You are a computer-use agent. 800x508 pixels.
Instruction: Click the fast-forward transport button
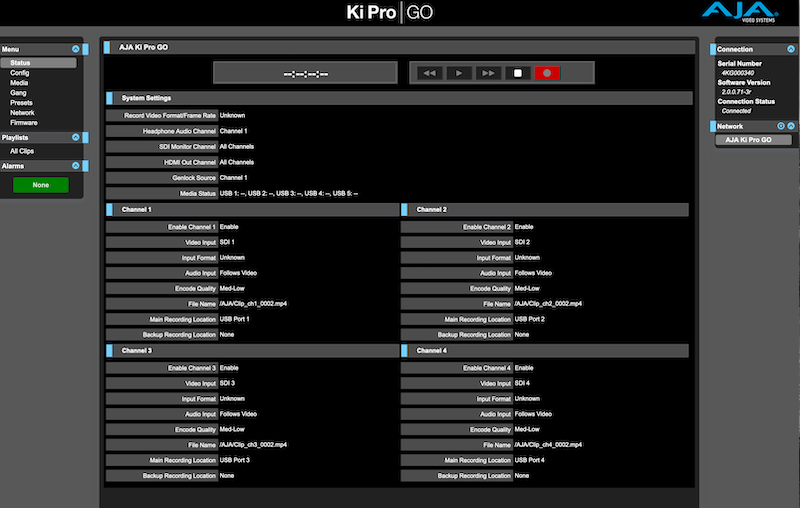click(x=488, y=73)
